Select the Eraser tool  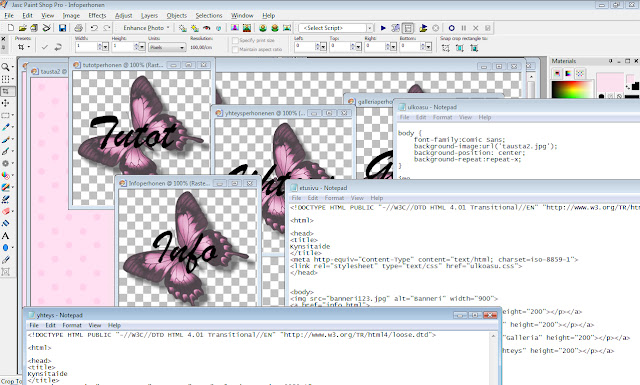(x=5, y=211)
